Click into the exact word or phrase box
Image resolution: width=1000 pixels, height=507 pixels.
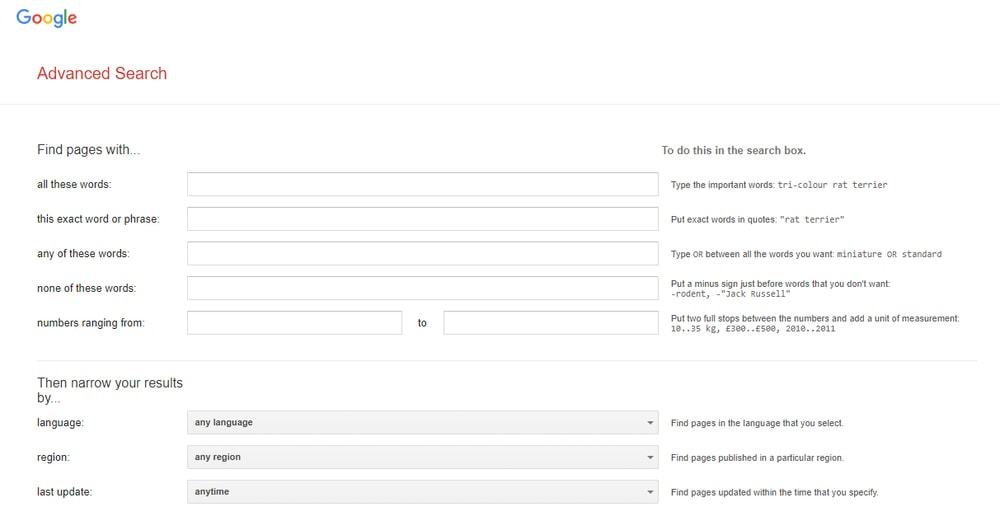click(422, 219)
